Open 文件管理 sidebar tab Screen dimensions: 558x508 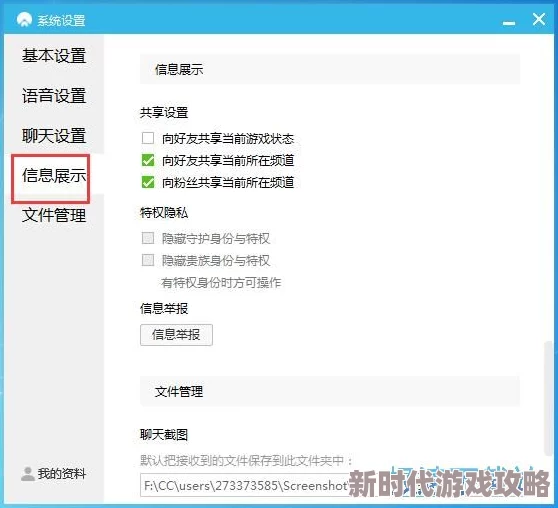click(54, 215)
